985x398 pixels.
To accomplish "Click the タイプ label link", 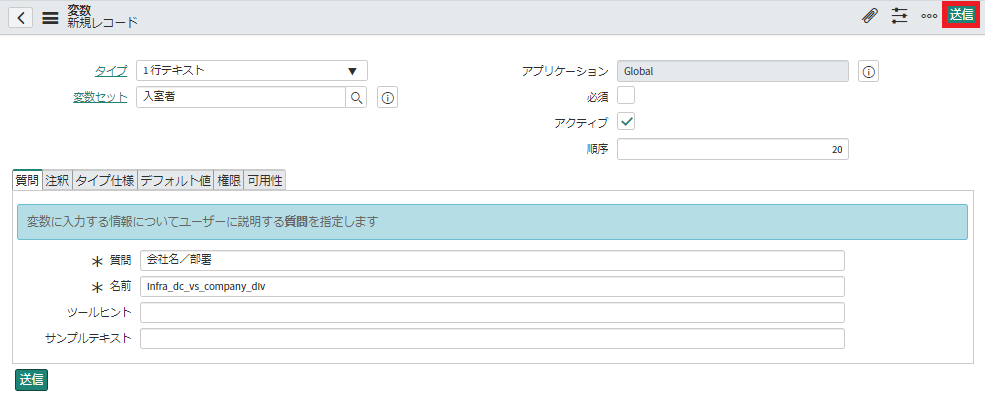I will click(x=111, y=71).
